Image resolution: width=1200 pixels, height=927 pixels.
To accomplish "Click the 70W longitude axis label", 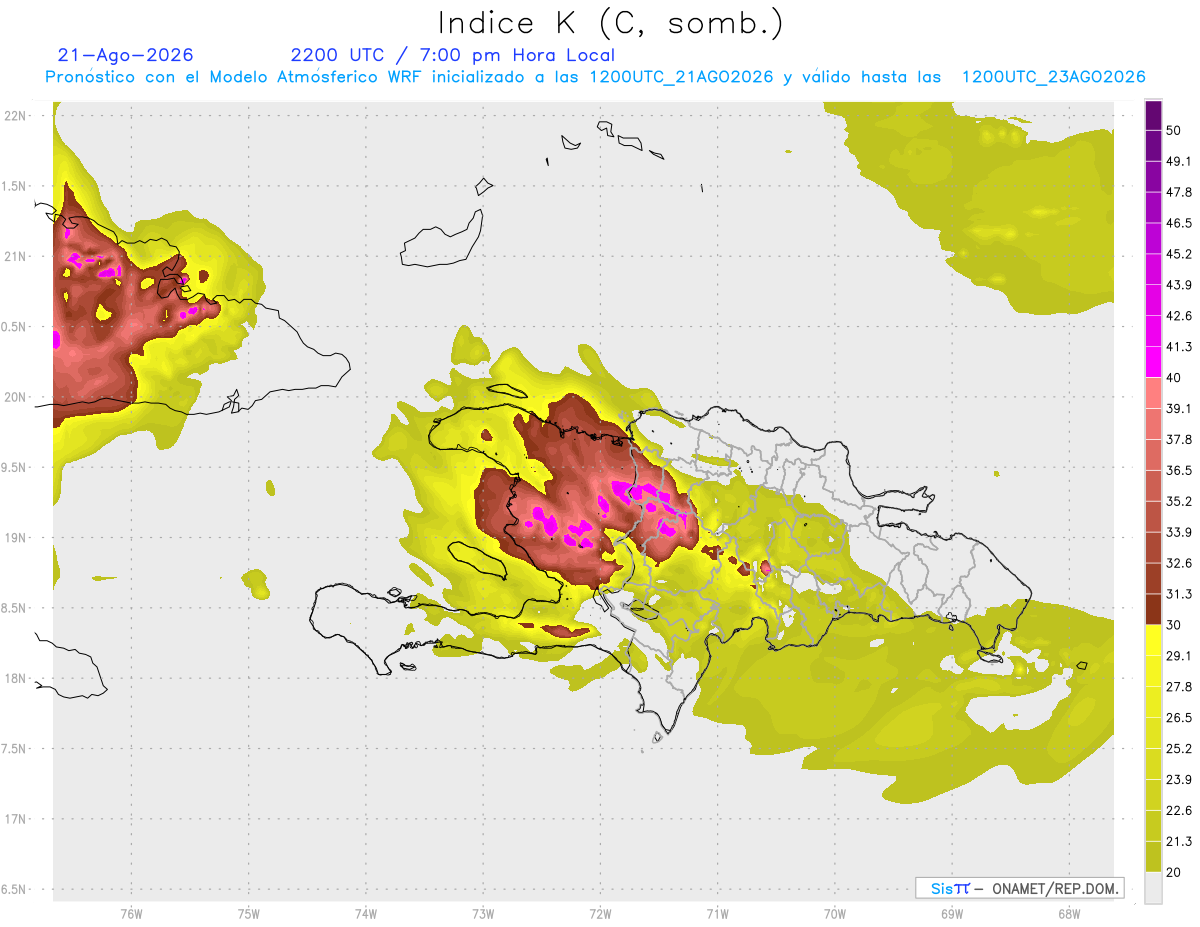I will pyautogui.click(x=834, y=914).
